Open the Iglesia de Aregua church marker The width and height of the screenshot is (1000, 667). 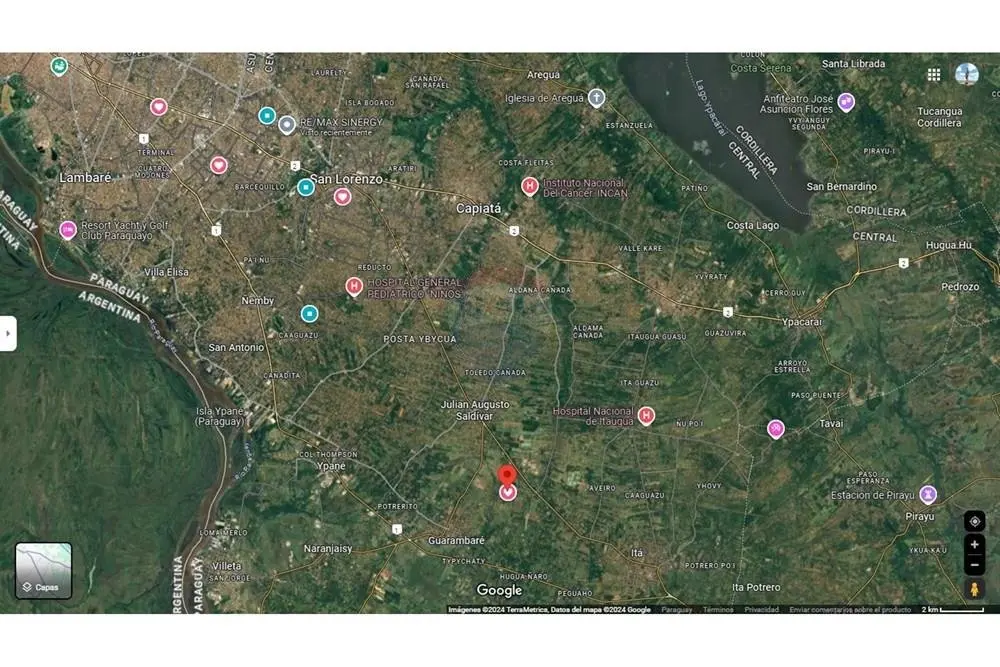click(596, 98)
